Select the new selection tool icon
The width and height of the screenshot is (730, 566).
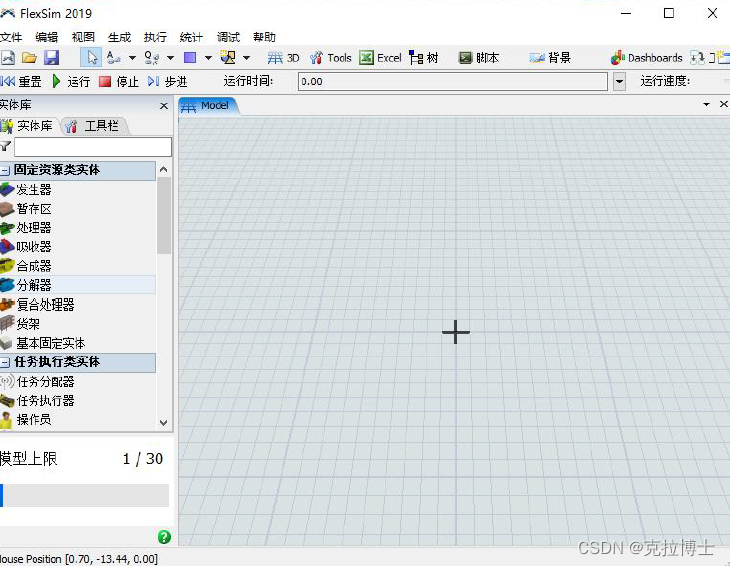[x=228, y=58]
